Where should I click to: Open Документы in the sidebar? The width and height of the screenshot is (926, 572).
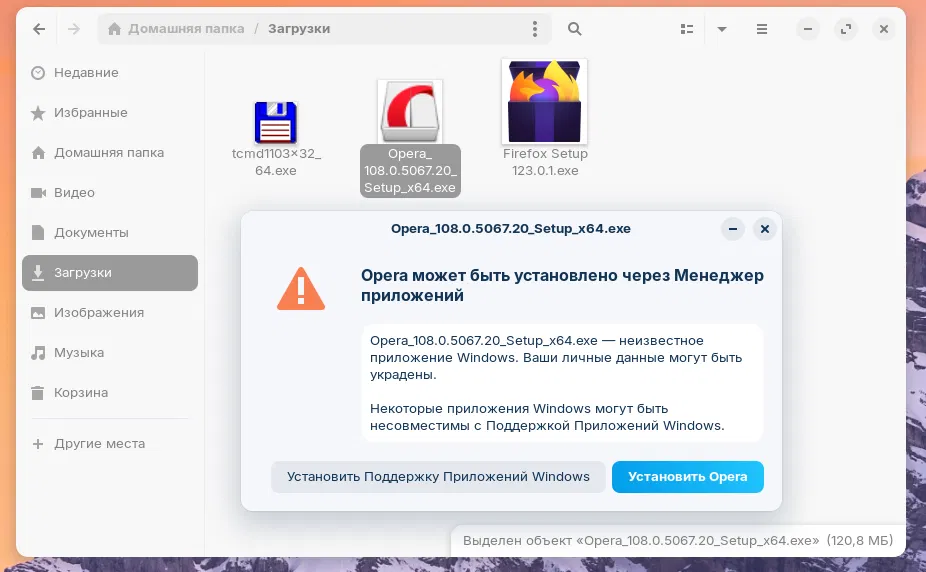110,233
